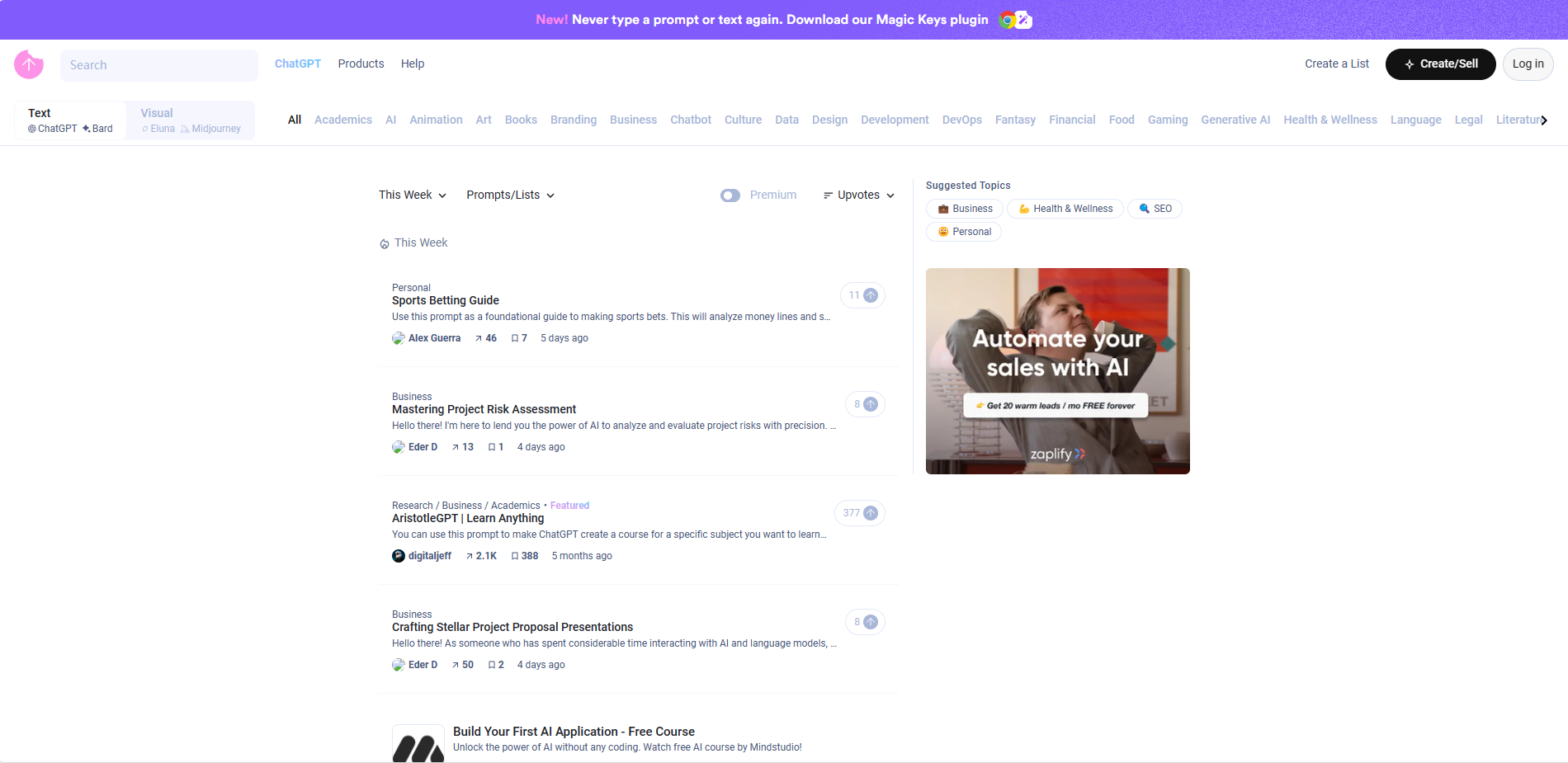
Task: Click the Create/Sell button
Action: coord(1440,64)
